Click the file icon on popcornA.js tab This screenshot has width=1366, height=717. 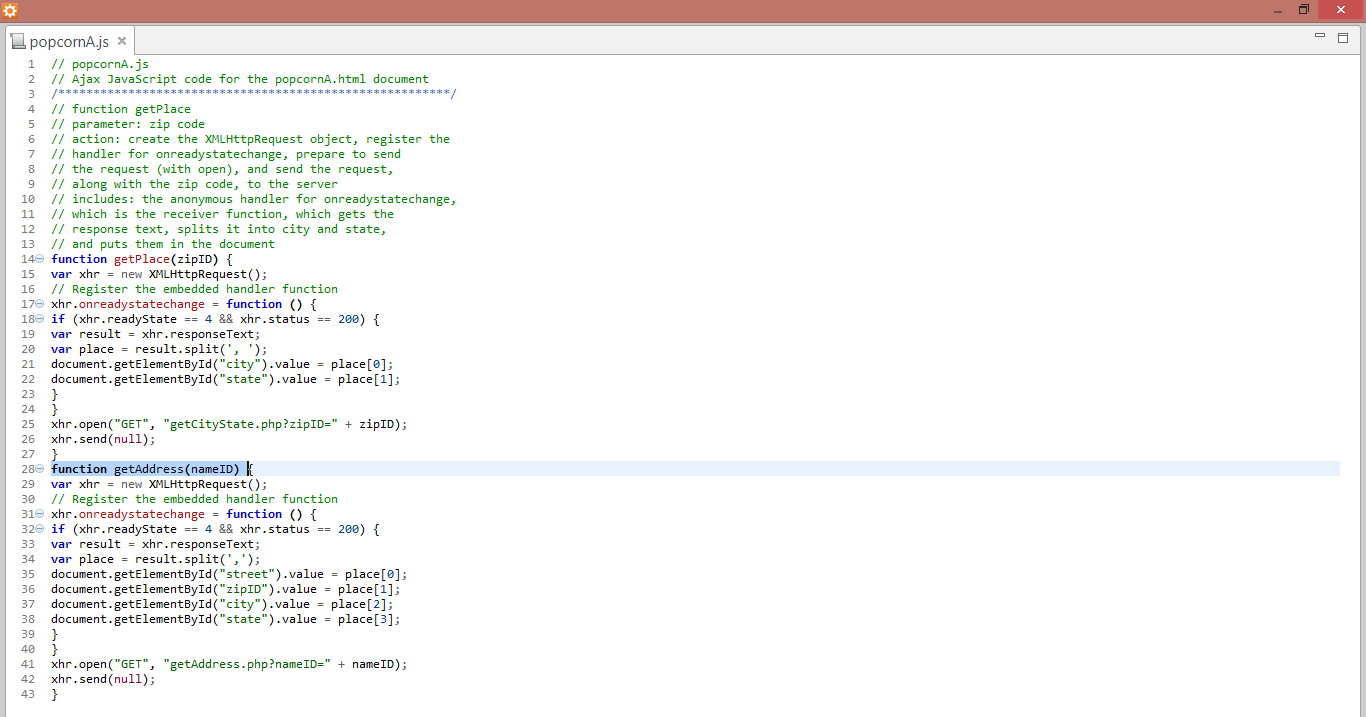[x=18, y=42]
